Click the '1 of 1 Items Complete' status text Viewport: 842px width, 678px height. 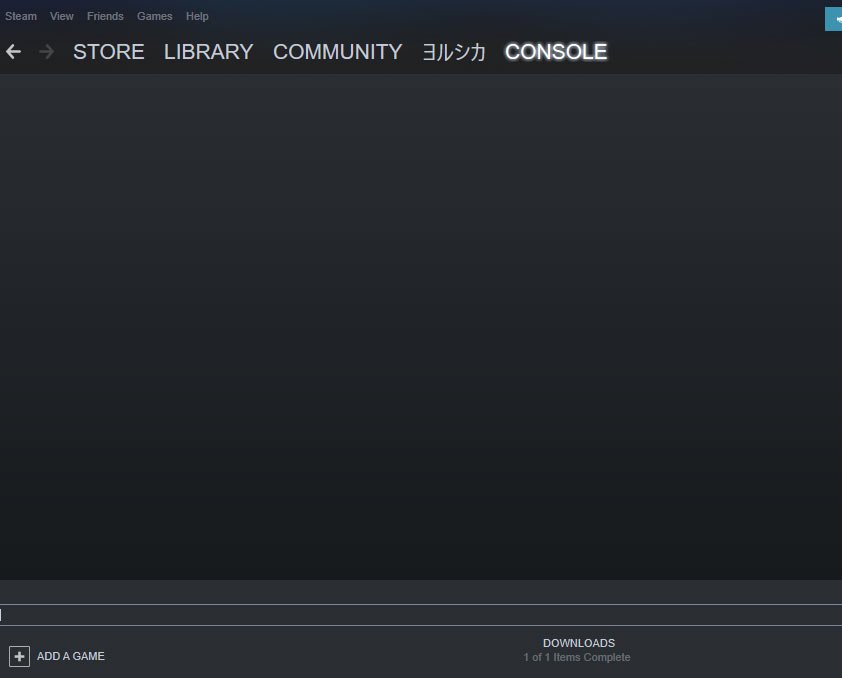pyautogui.click(x=578, y=657)
